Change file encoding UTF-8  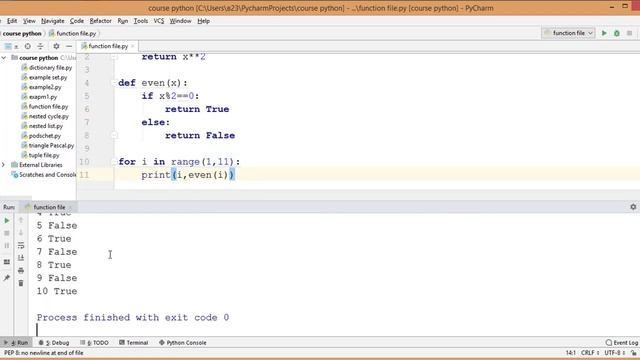(x=614, y=353)
